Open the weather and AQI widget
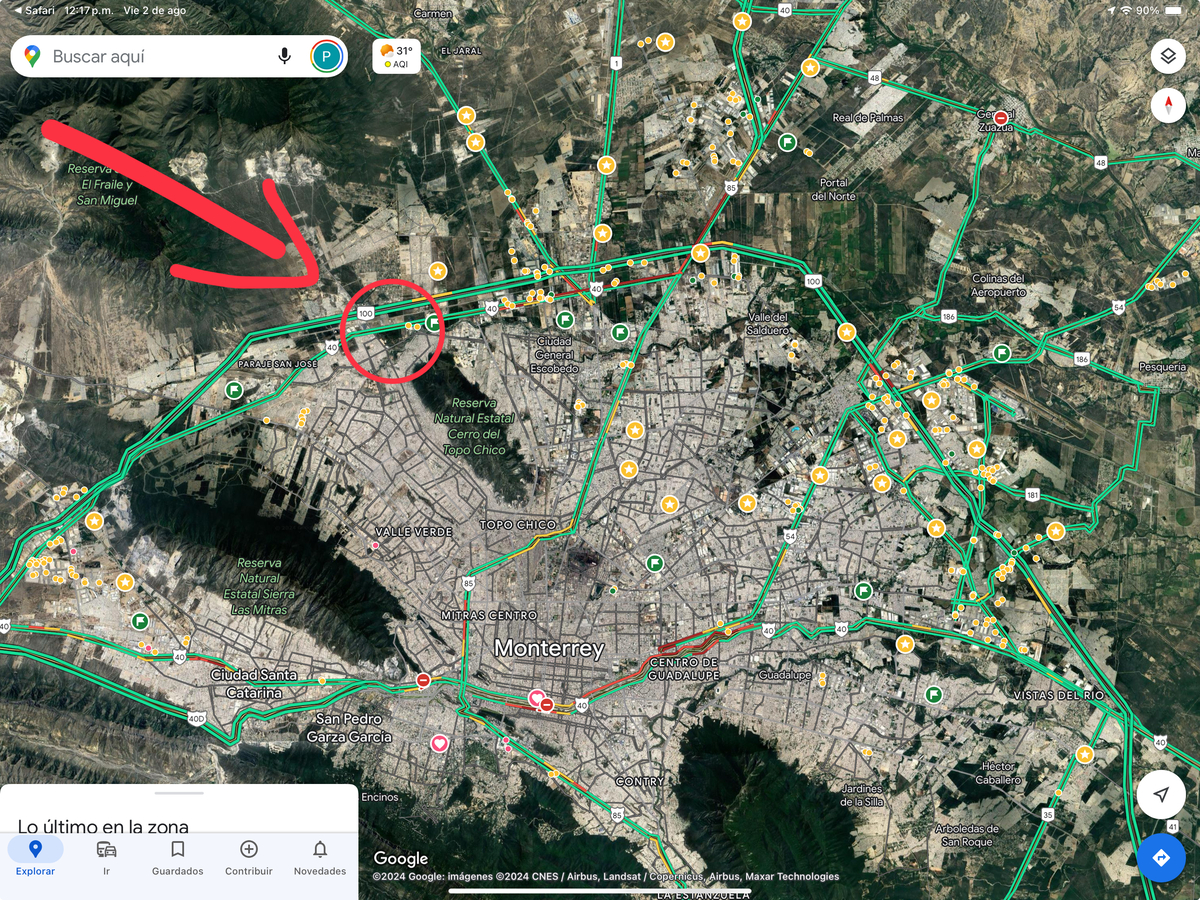Viewport: 1200px width, 900px height. (x=396, y=56)
